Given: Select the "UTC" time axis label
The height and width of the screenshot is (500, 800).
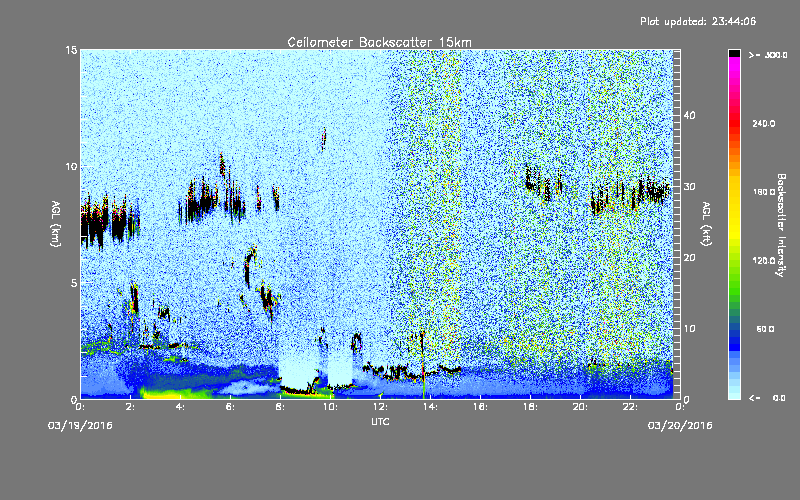Looking at the screenshot, I should pos(380,421).
